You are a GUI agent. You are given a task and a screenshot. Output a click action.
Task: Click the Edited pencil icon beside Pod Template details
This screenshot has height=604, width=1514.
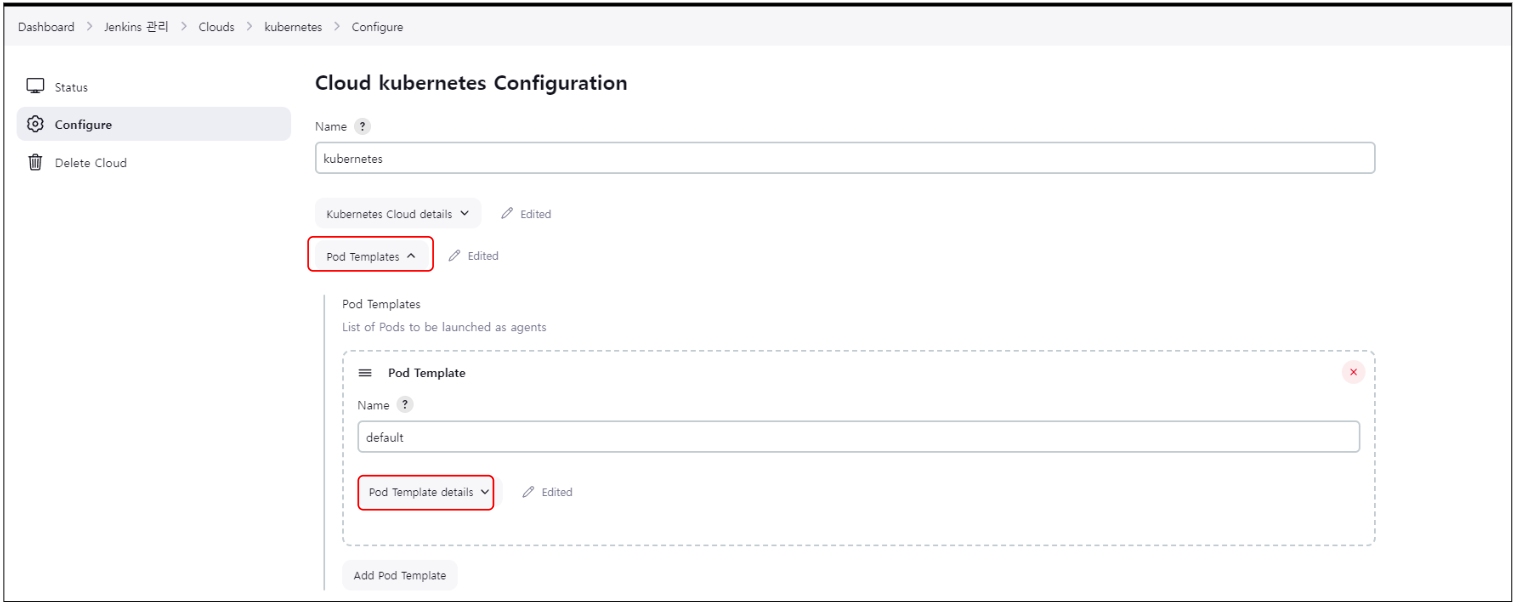click(x=529, y=492)
